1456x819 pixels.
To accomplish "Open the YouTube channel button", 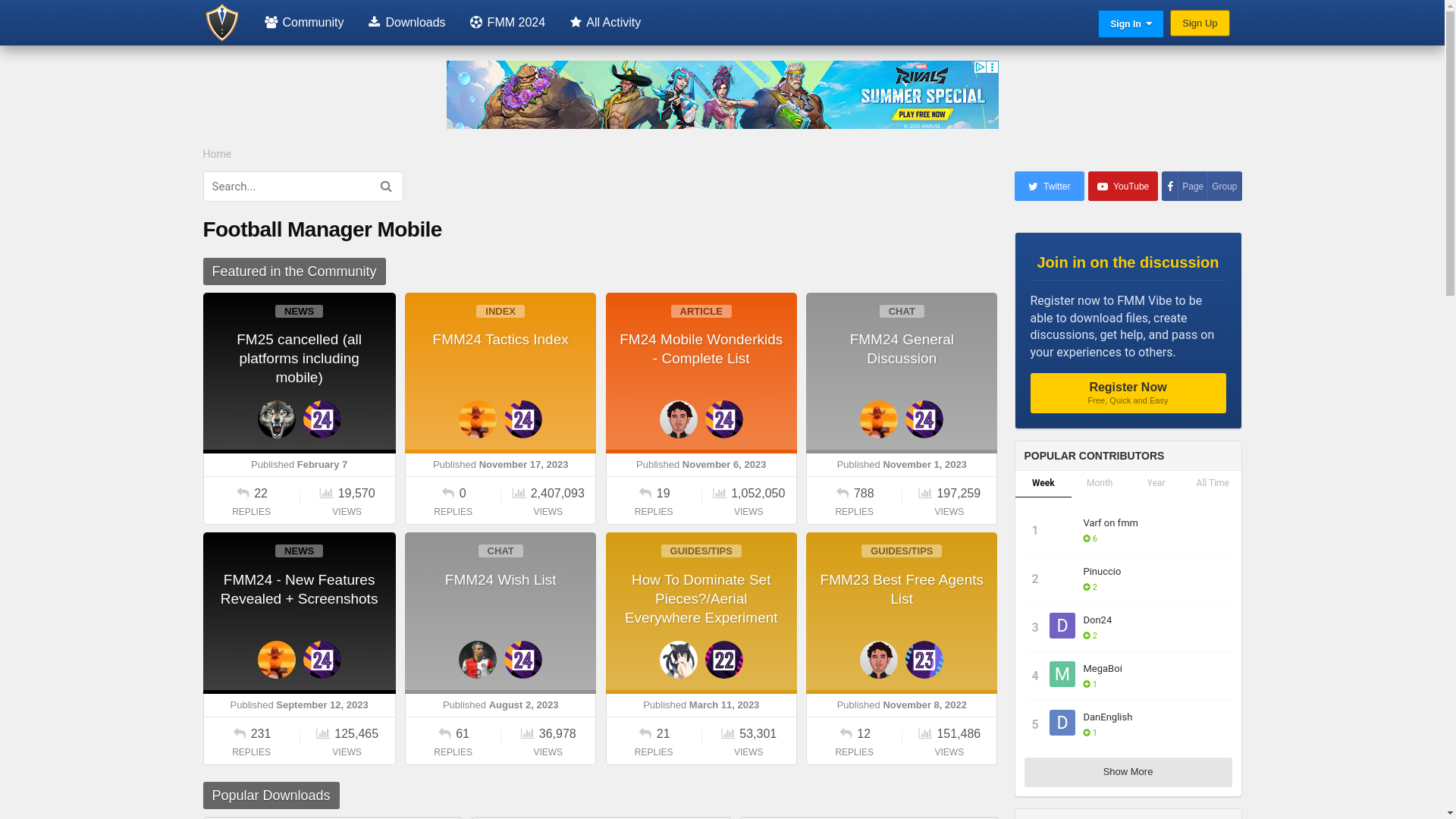I will coord(1123,187).
